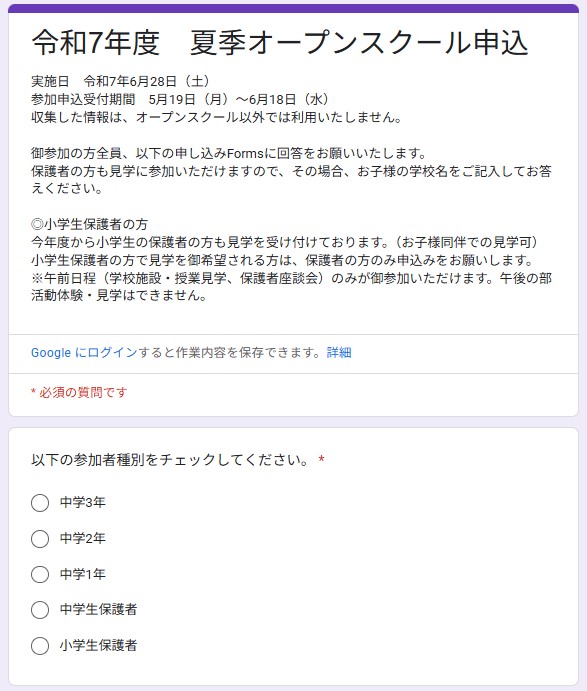The width and height of the screenshot is (587, 691).
Task: Open the Google にログイン link
Action: point(84,353)
